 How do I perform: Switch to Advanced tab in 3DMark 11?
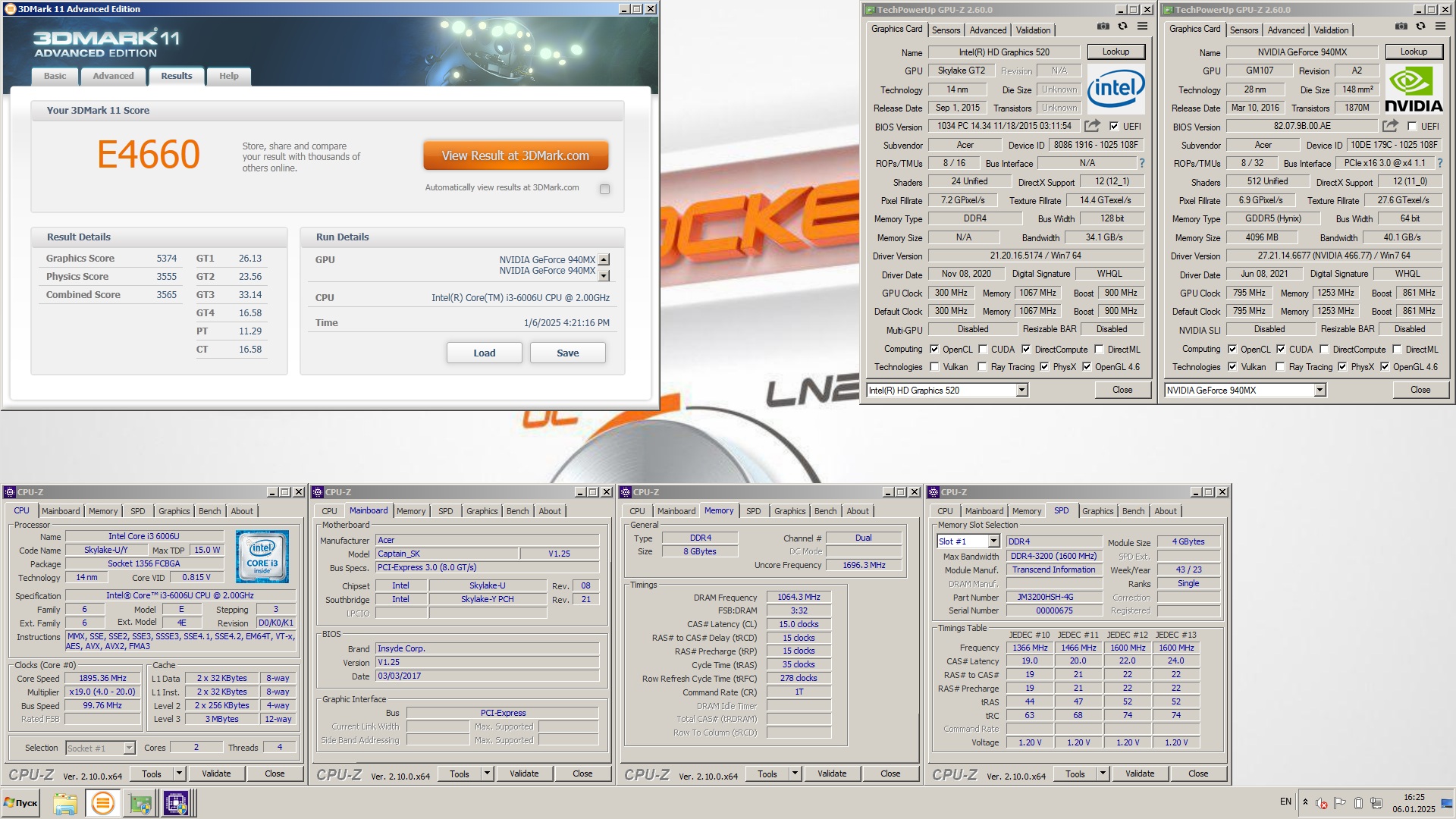point(113,76)
